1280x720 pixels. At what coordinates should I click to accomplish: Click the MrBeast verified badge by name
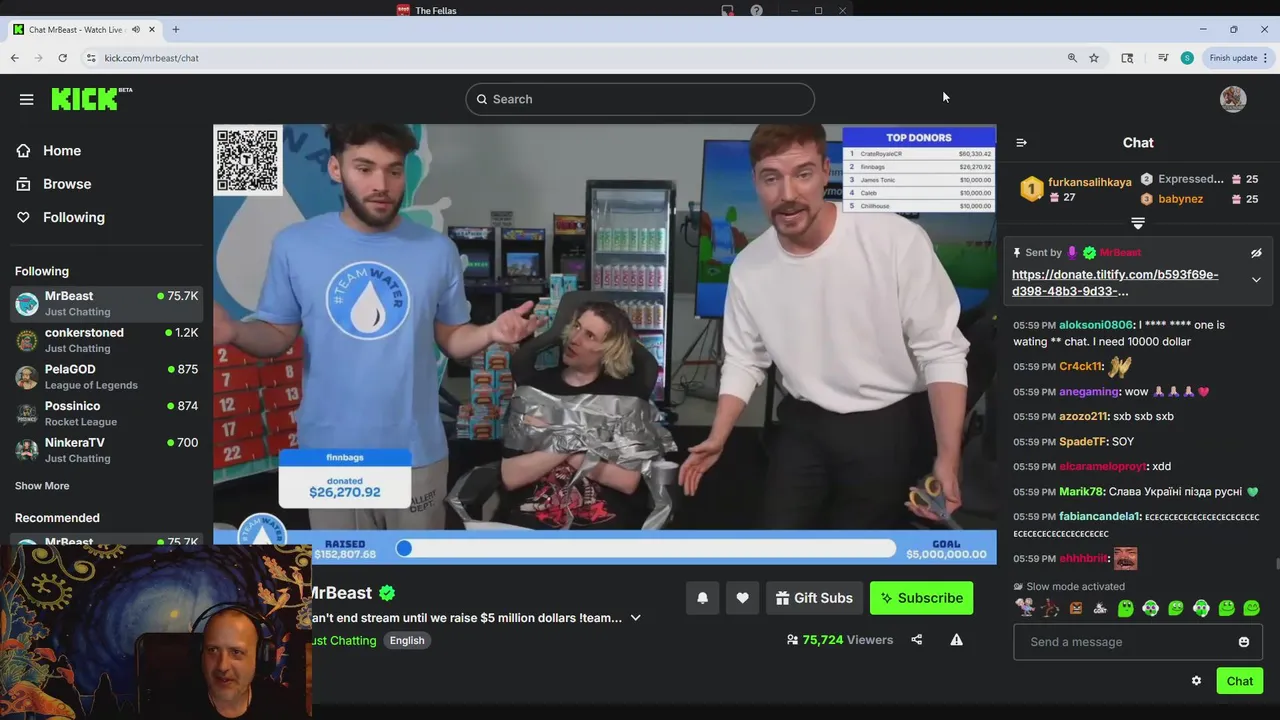pos(387,593)
